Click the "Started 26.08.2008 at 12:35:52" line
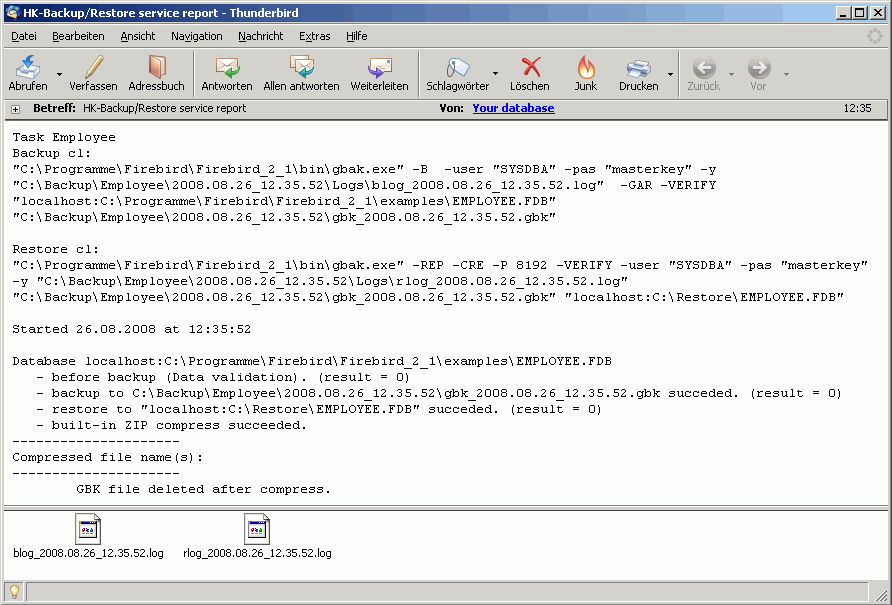 131,329
